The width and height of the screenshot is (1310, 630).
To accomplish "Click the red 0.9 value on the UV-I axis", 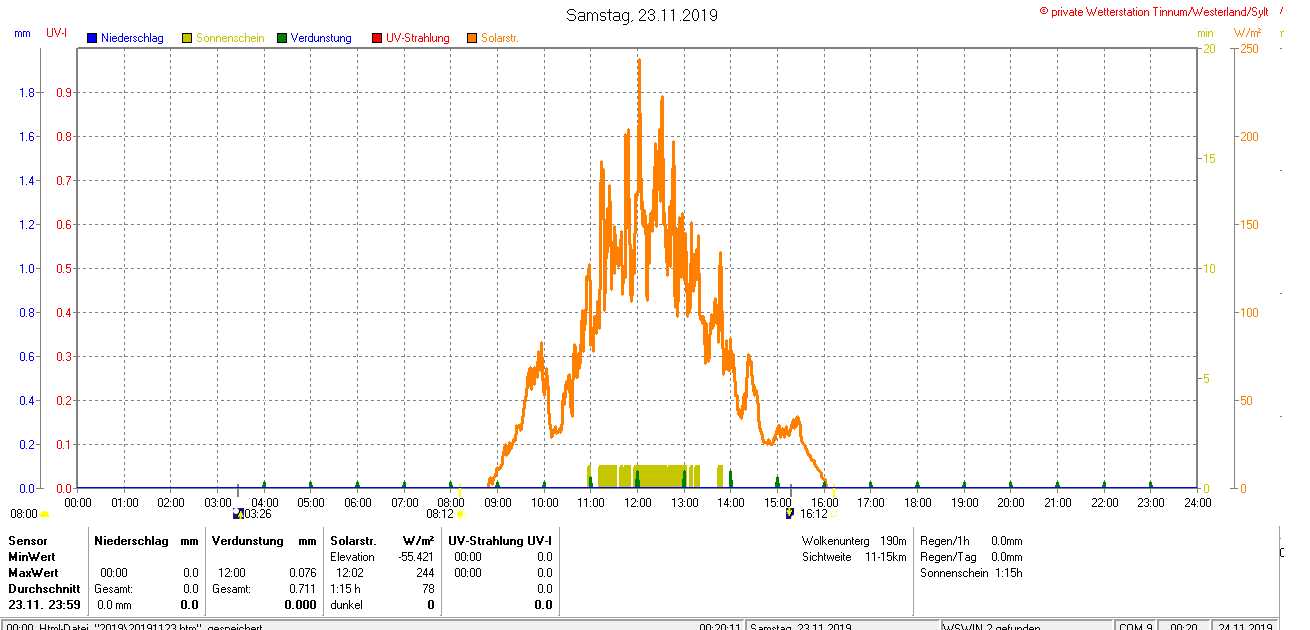I will point(63,93).
